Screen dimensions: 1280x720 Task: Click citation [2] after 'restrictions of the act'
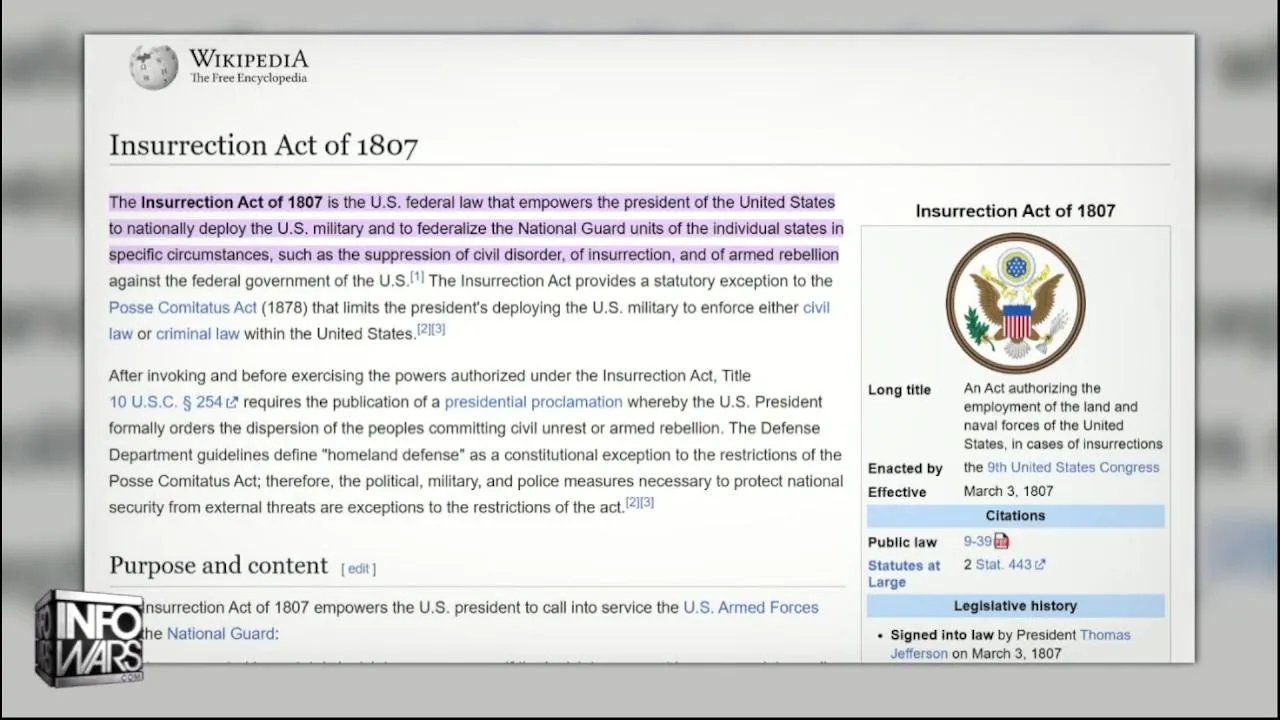coord(633,503)
